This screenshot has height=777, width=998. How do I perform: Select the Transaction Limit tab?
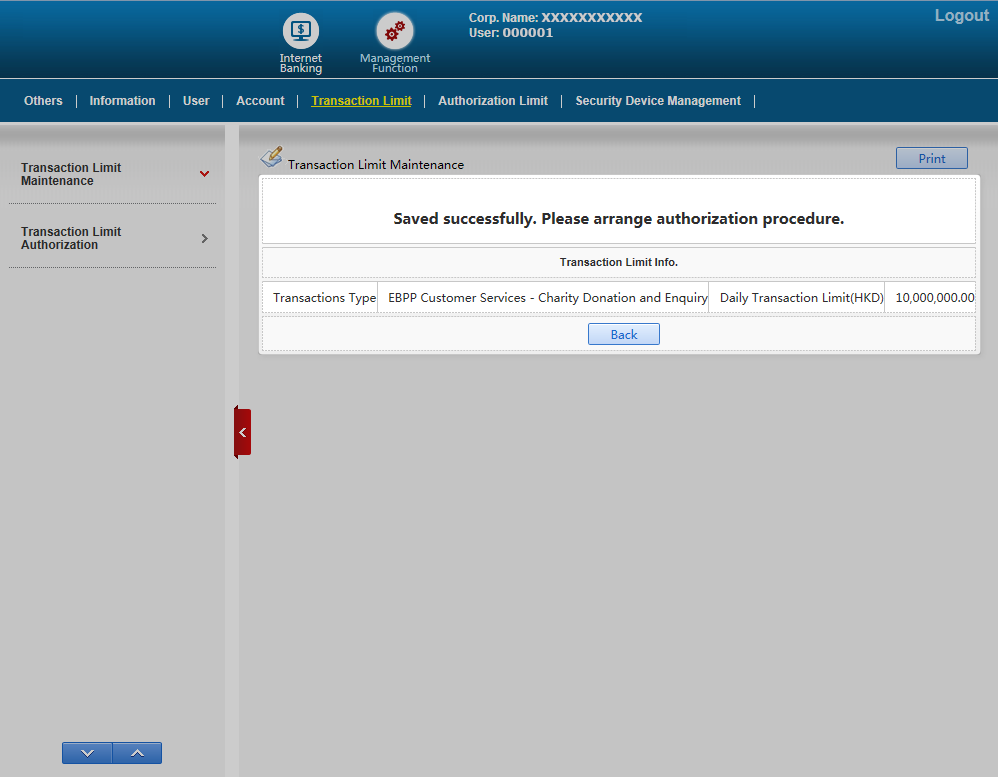(x=361, y=101)
